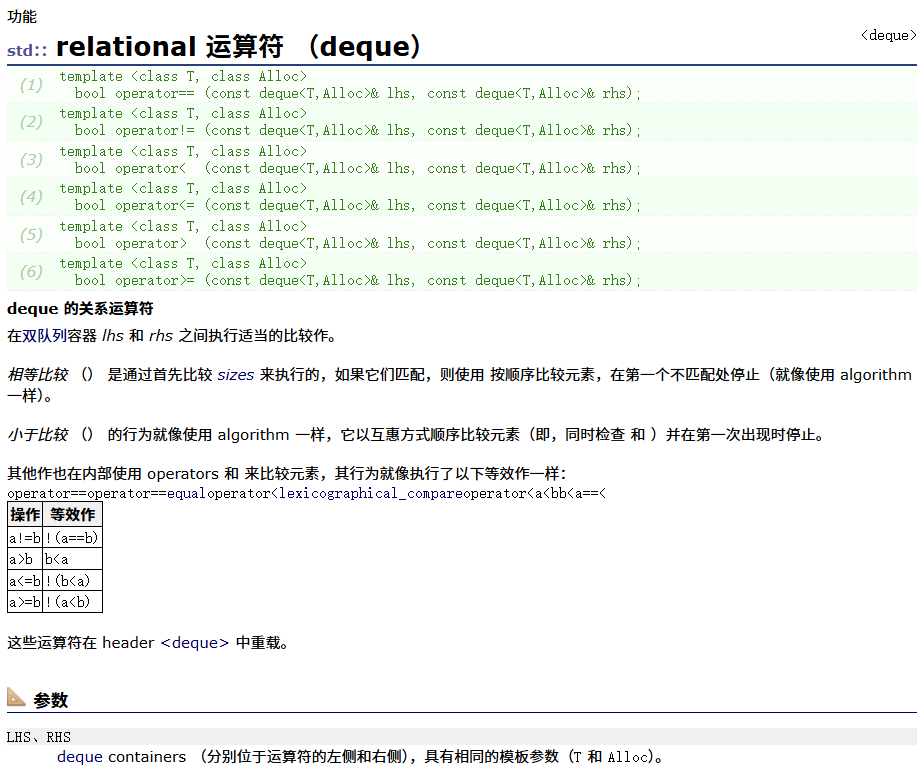Click table cell a!=b
Viewport: 917px width, 773px height.
click(x=25, y=537)
